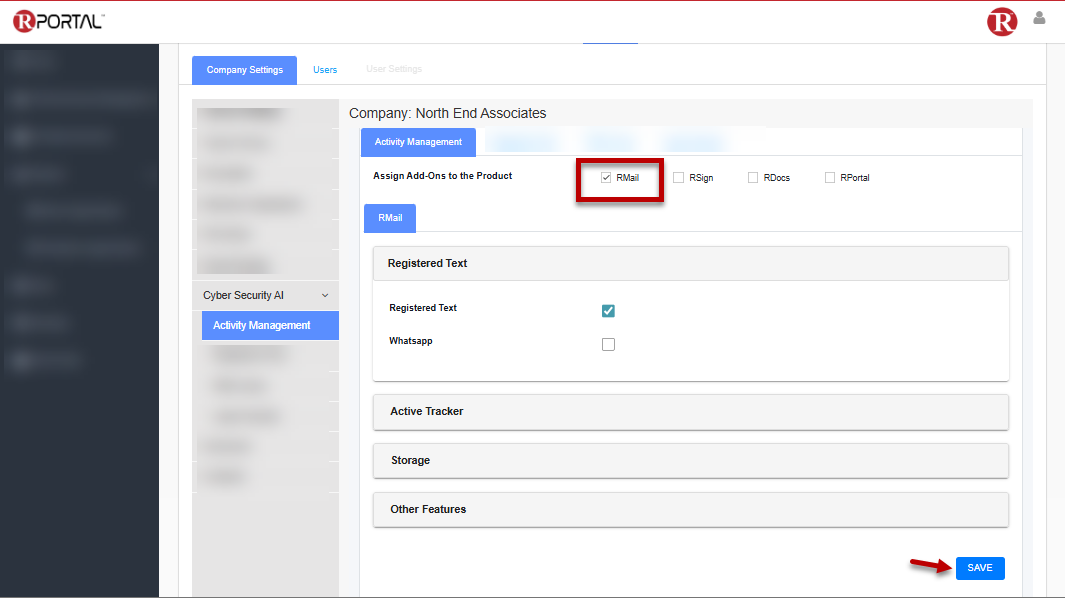This screenshot has width=1065, height=598.
Task: Select Activity Management in the sidebar
Action: coord(262,326)
